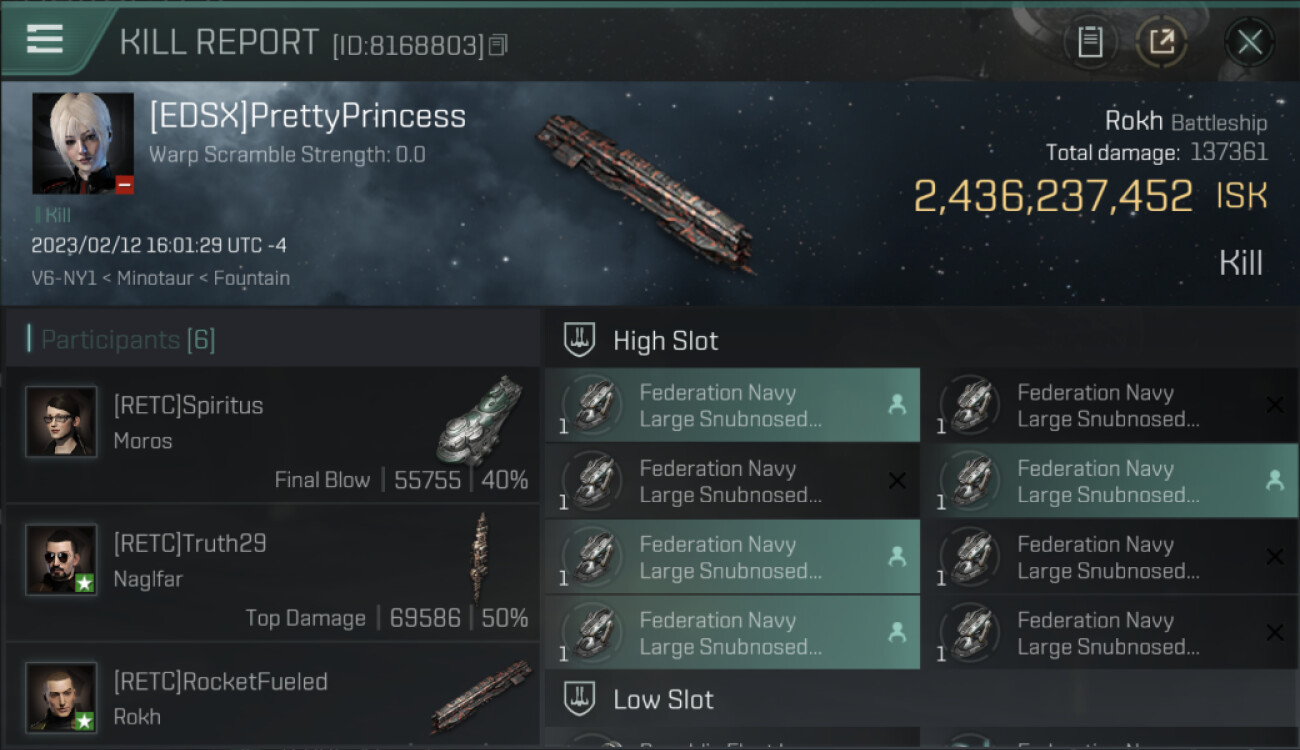Image resolution: width=1300 pixels, height=750 pixels.
Task: Share the kill report externally
Action: tap(1161, 42)
